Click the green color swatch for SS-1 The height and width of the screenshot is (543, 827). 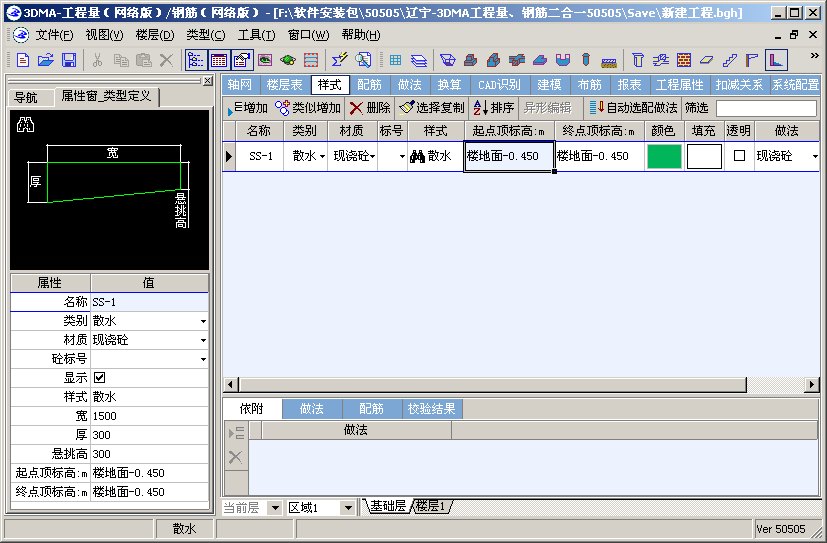point(663,156)
